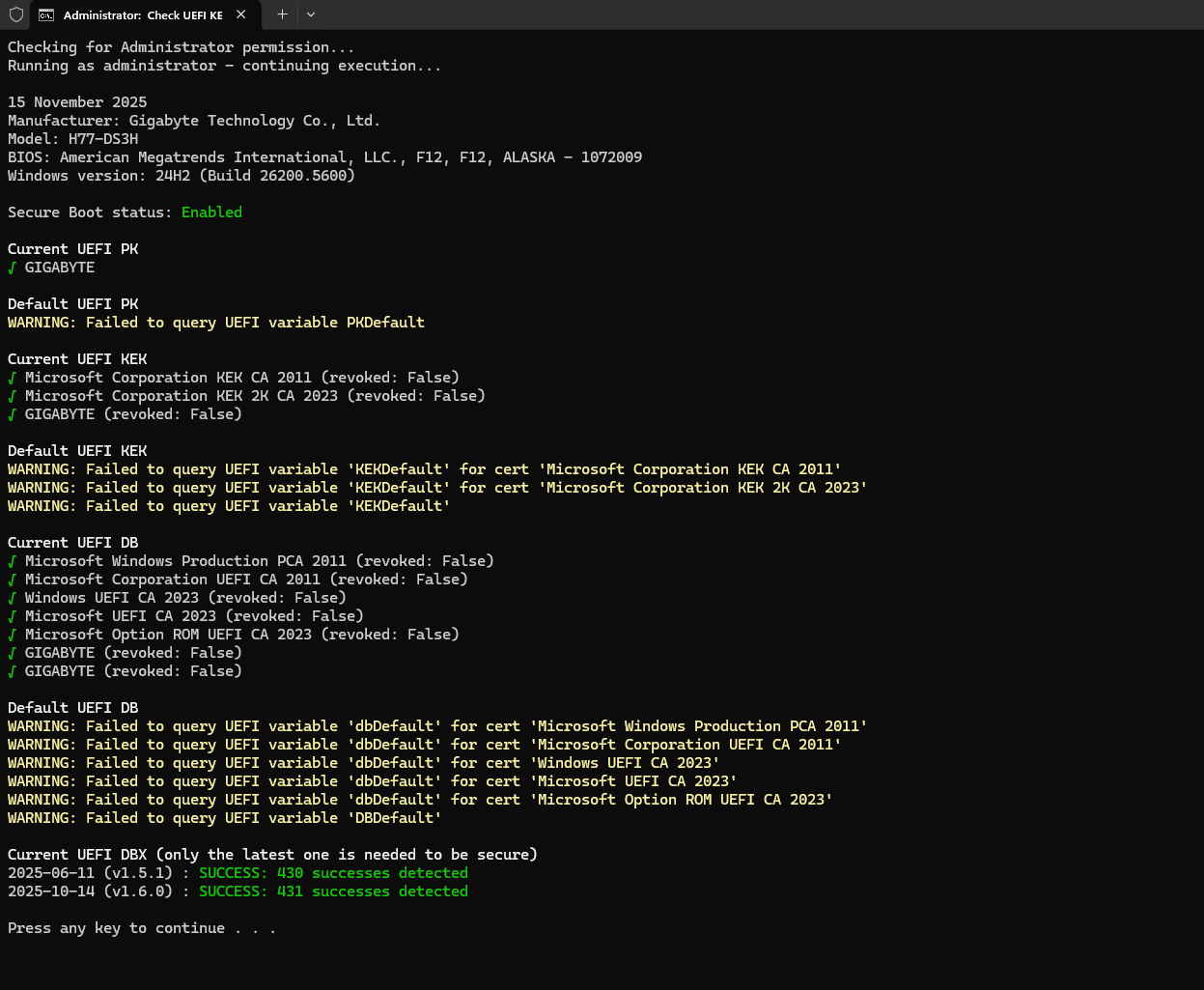
Task: Click checkmark beside Microsoft Windows Production PCA 2011
Action: pyautogui.click(x=13, y=561)
